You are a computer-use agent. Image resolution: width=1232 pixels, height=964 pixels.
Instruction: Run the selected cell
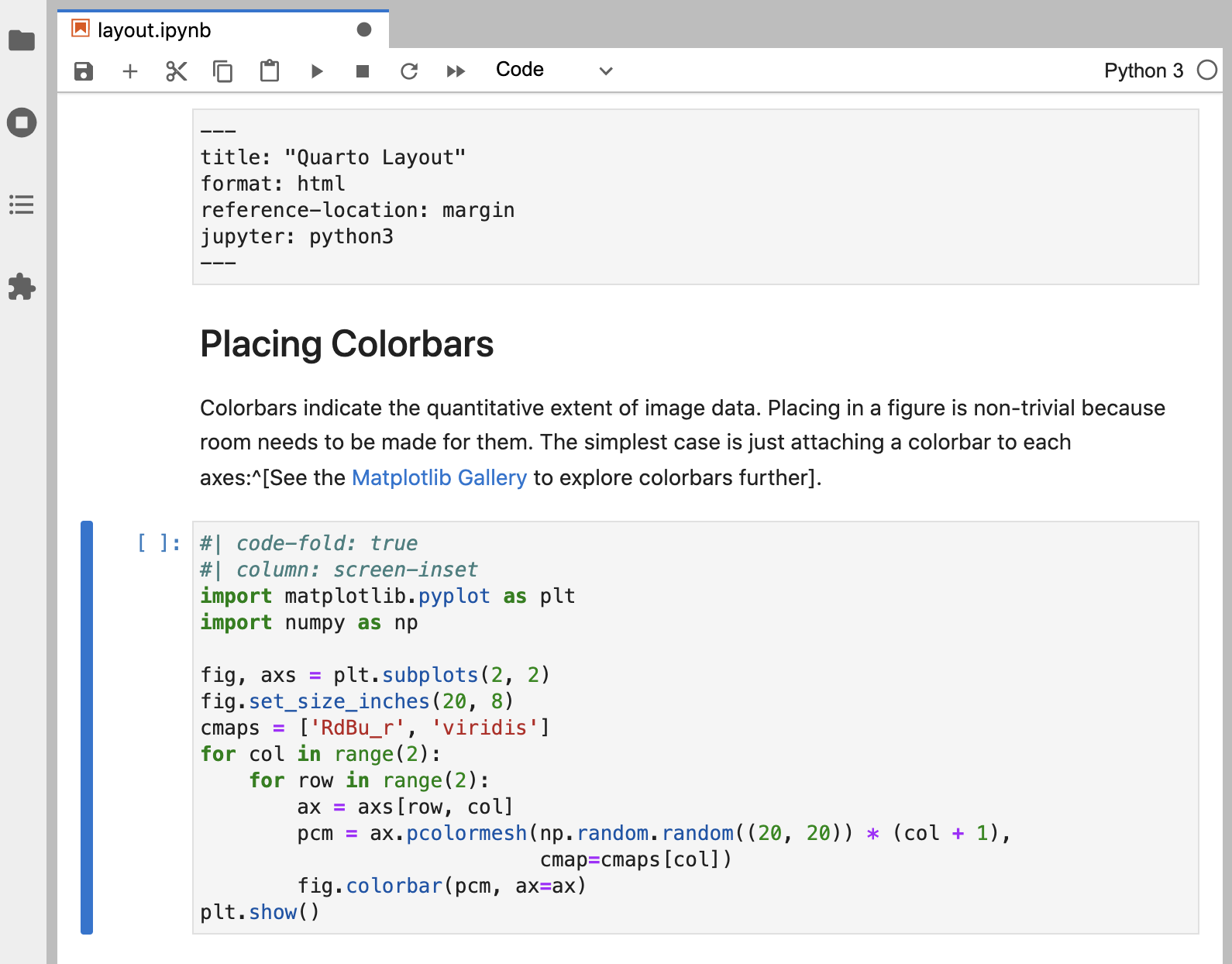(x=316, y=71)
